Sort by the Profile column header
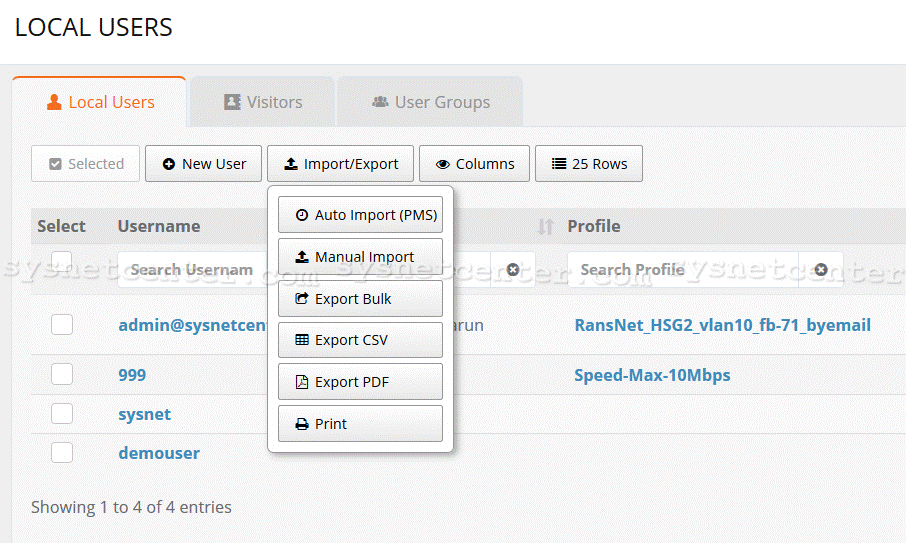This screenshot has height=543, width=906. pos(593,226)
